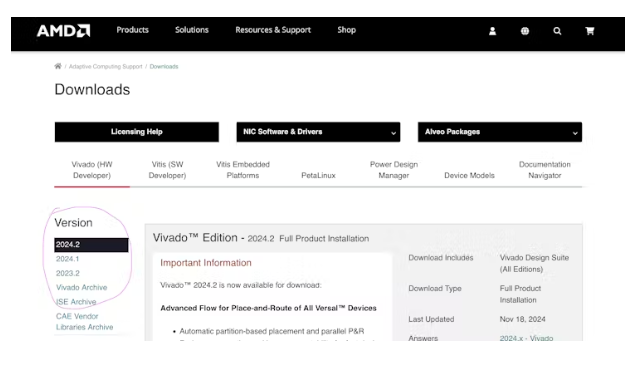Select the highlighted 2024.2 version entry
The height and width of the screenshot is (367, 639).
click(91, 245)
